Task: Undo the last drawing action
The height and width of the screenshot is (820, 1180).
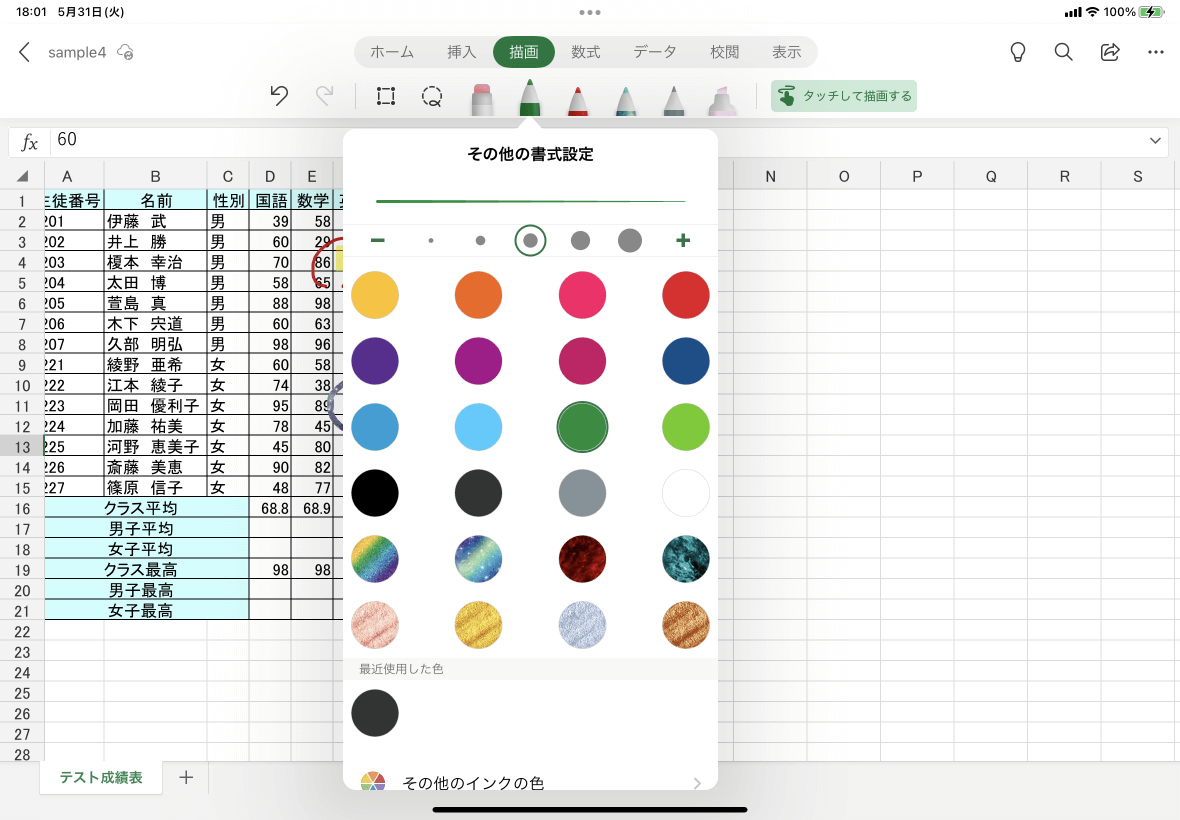Action: [279, 96]
